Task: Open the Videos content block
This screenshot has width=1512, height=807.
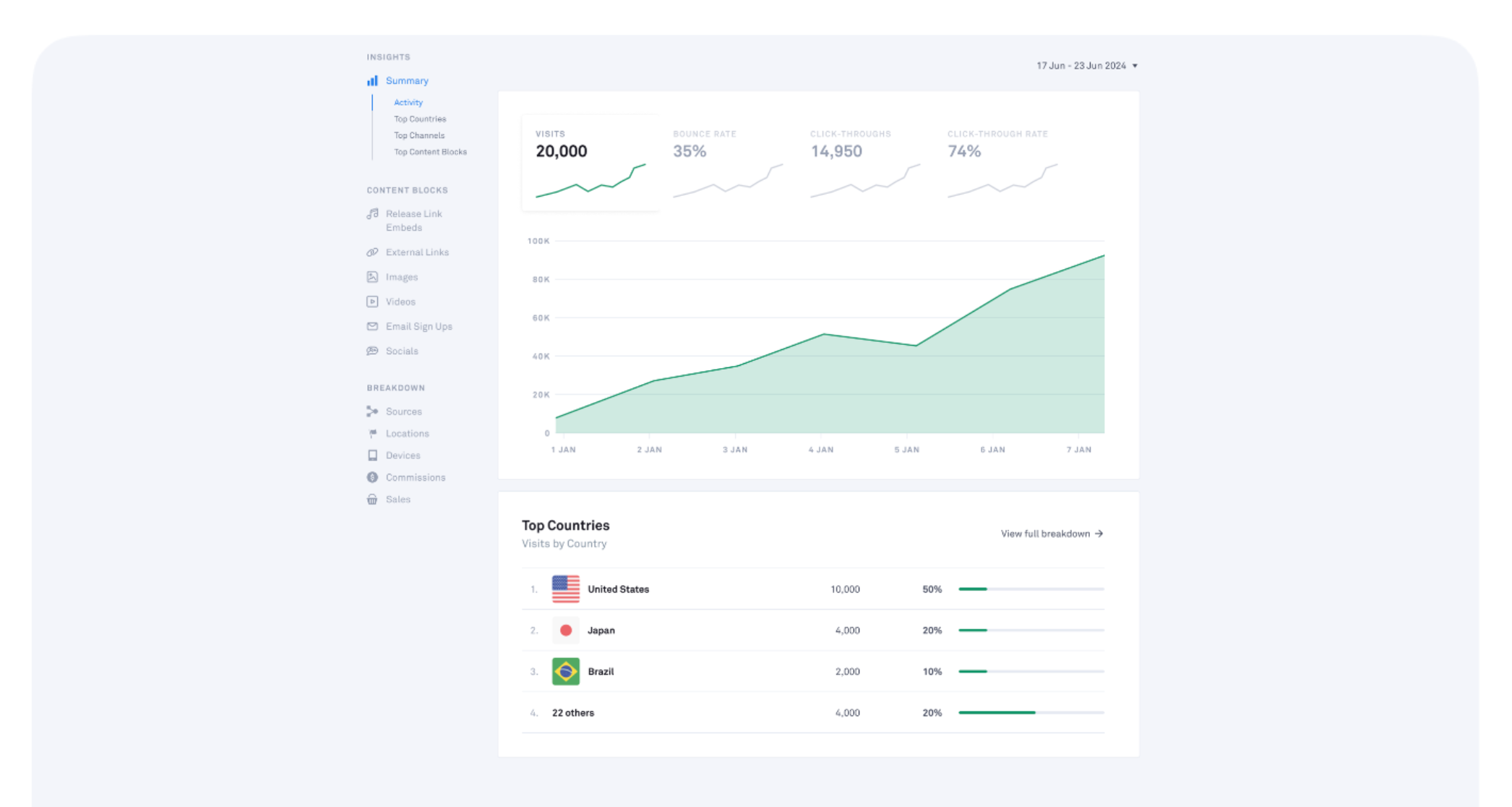Action: point(400,302)
